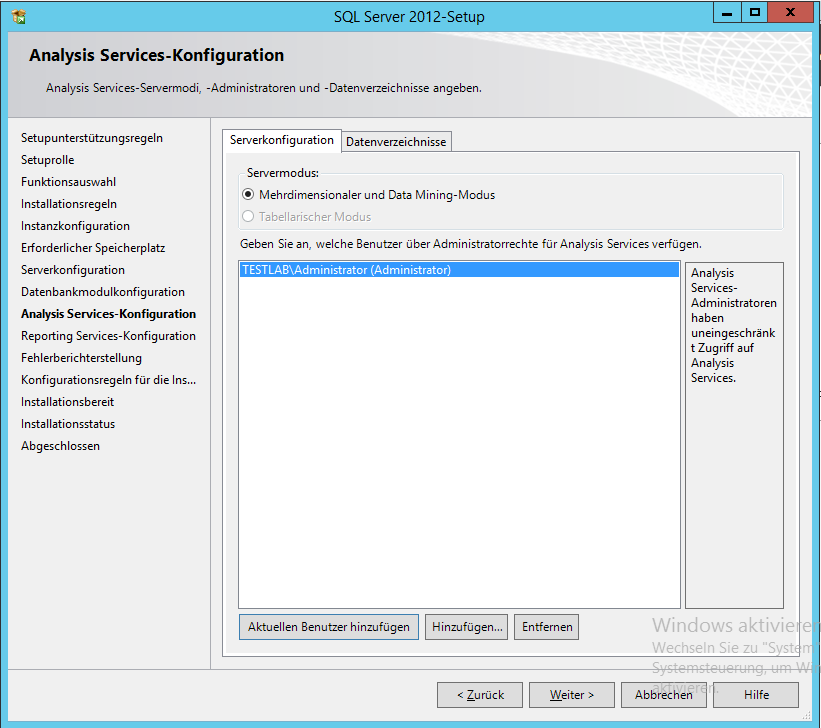Screen dimensions: 821x728
Task: Open the Datenverzeichnisse tab
Action: point(396,142)
